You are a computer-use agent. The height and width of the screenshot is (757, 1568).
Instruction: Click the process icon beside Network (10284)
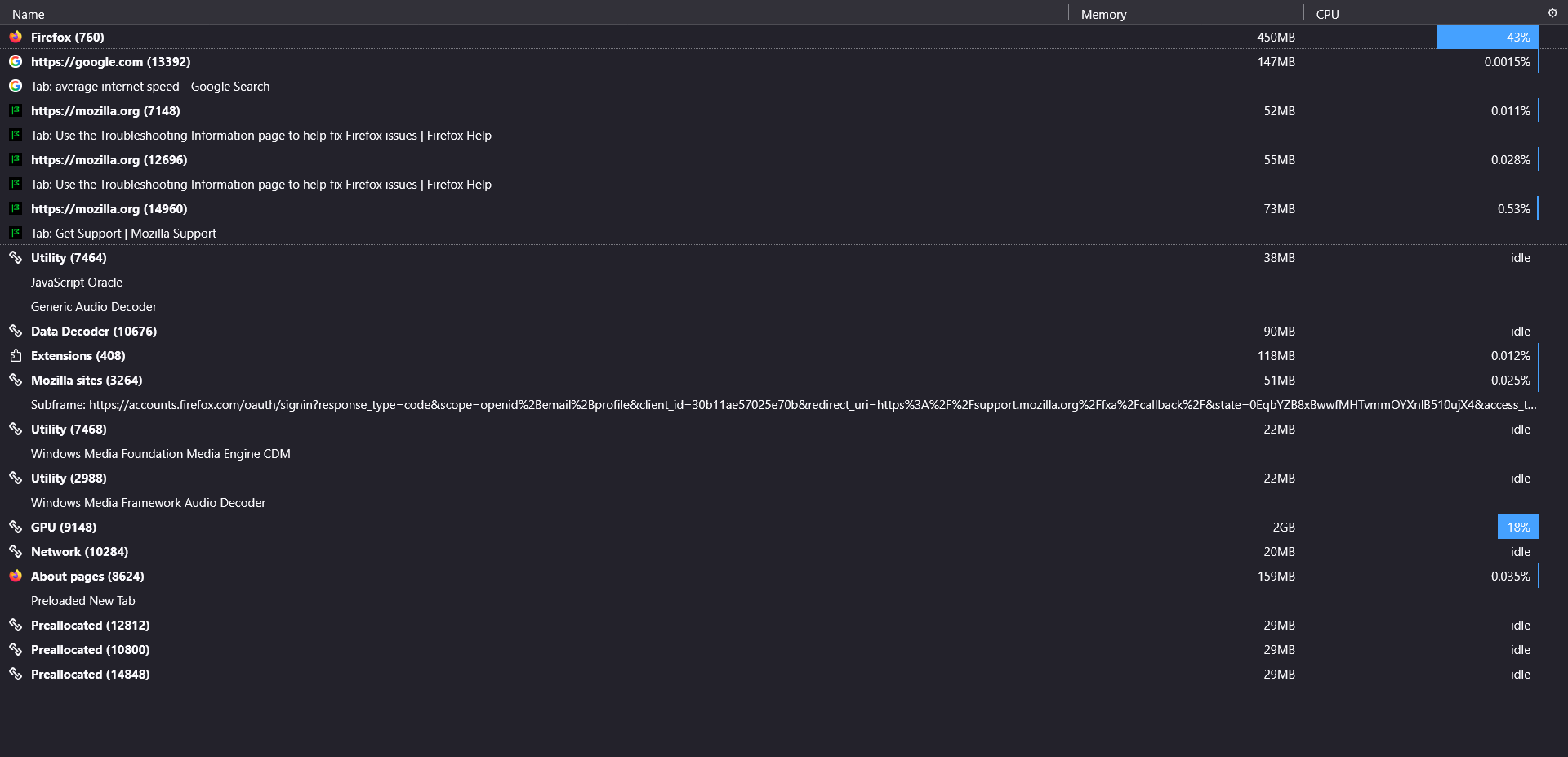16,551
